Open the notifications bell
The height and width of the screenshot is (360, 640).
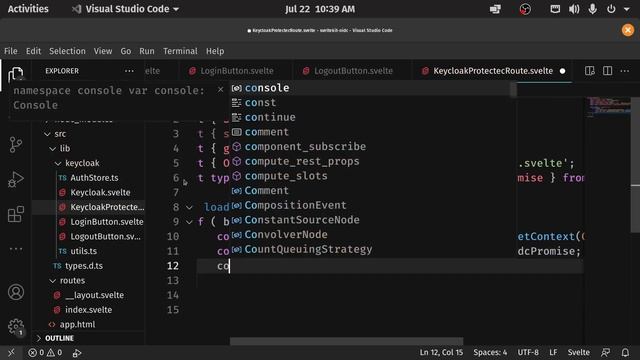click(625, 352)
